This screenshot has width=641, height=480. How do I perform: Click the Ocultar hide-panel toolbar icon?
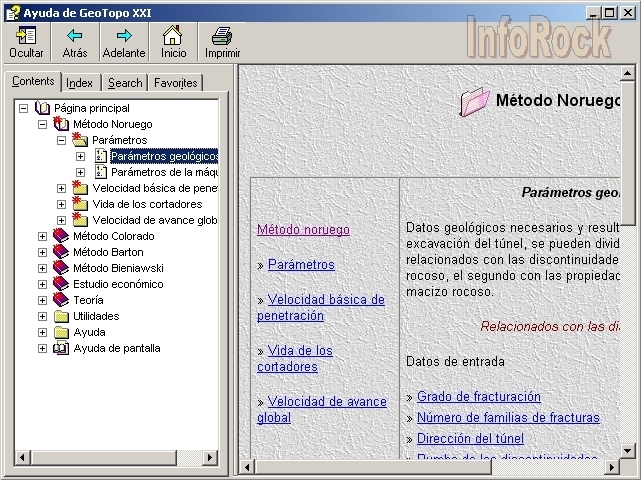26,36
